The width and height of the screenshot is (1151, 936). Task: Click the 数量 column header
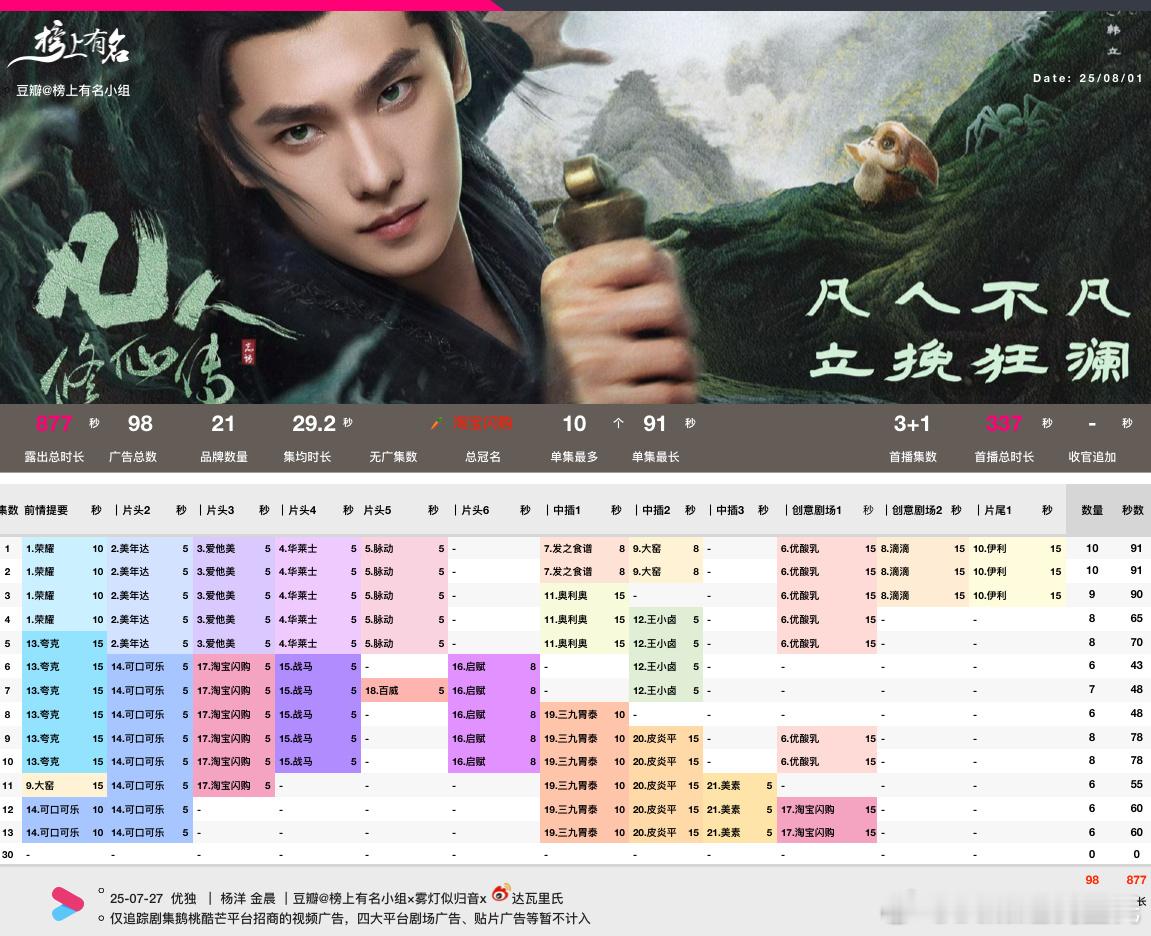click(1092, 509)
